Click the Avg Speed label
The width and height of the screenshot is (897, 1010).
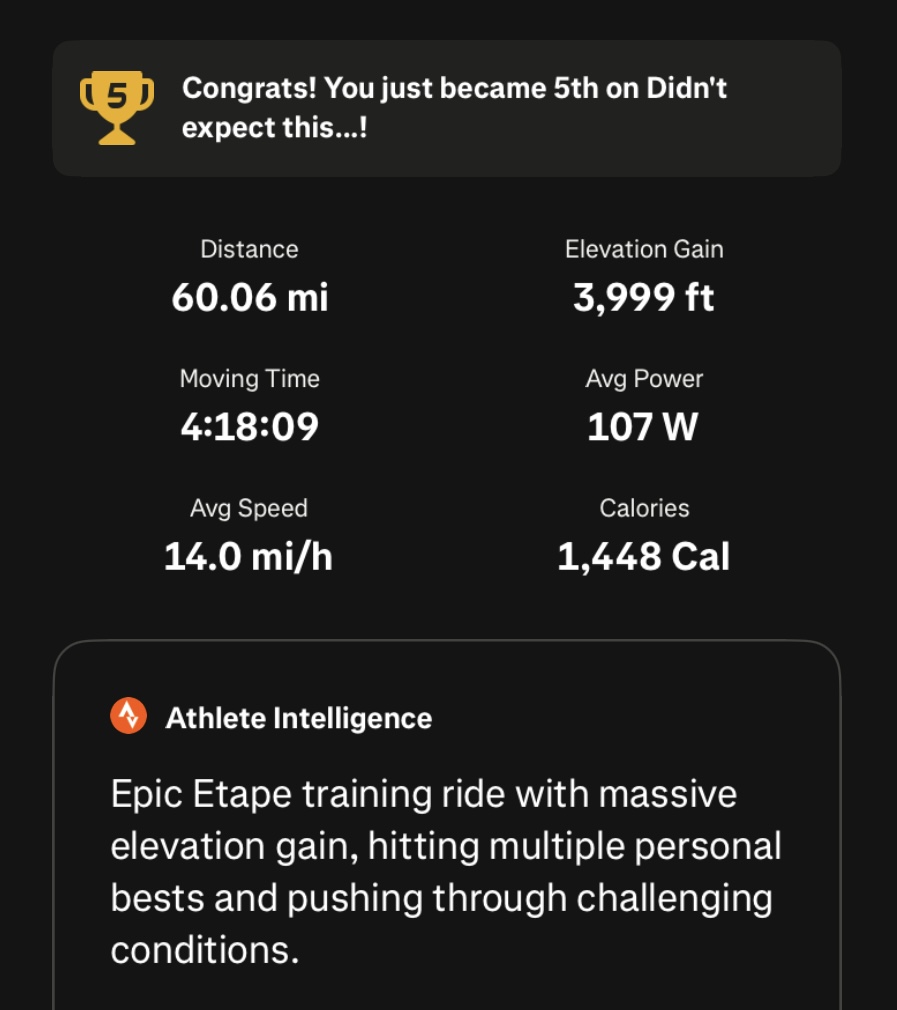[249, 508]
